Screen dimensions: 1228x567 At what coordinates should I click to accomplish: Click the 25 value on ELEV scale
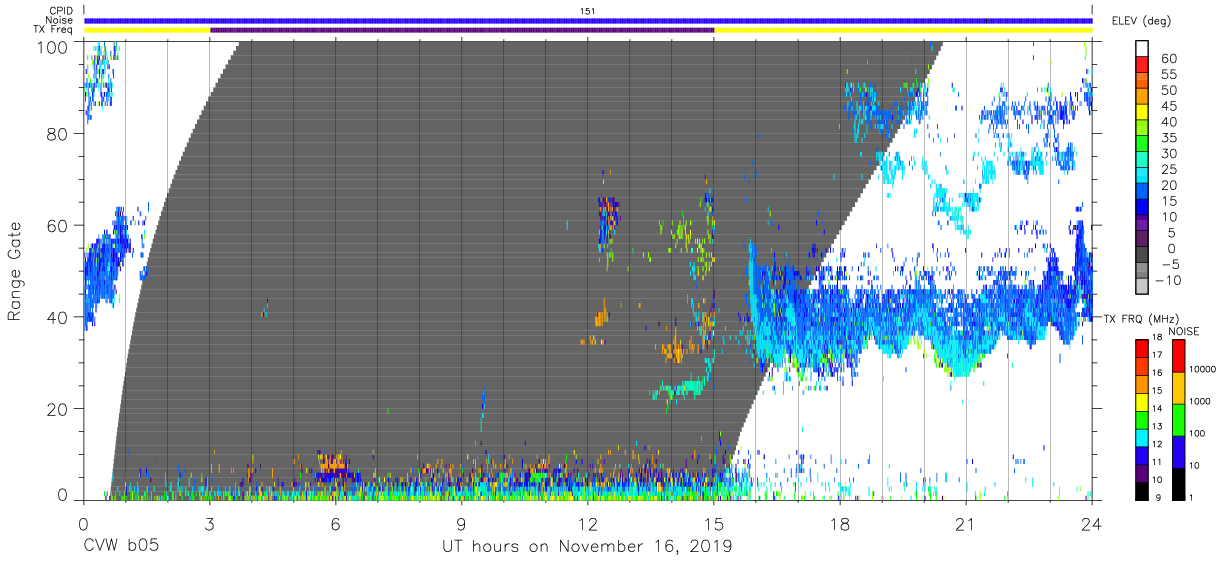pyautogui.click(x=1168, y=169)
